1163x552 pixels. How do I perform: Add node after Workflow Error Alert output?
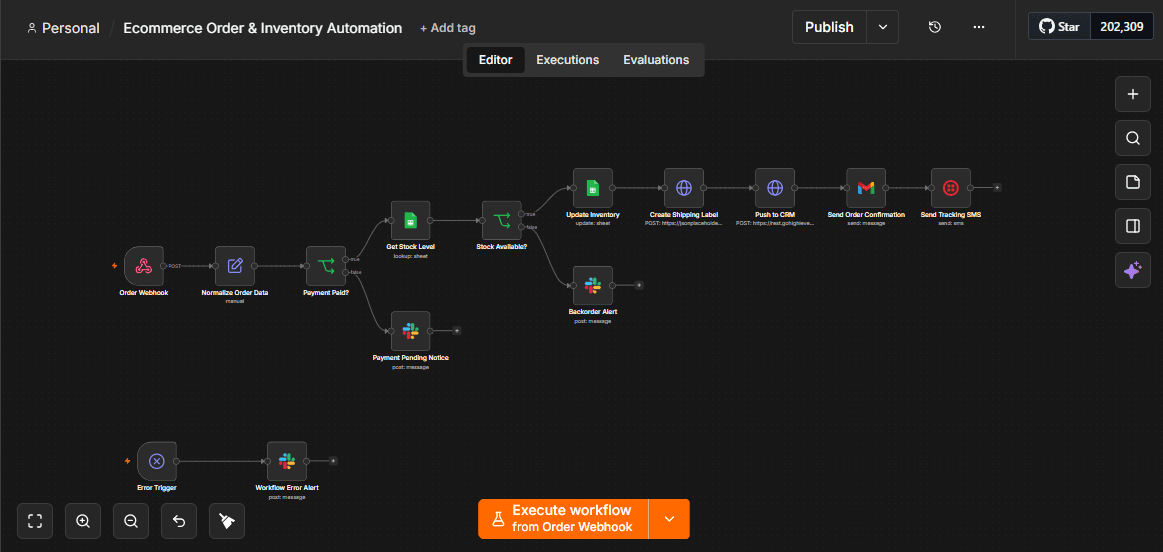point(333,461)
